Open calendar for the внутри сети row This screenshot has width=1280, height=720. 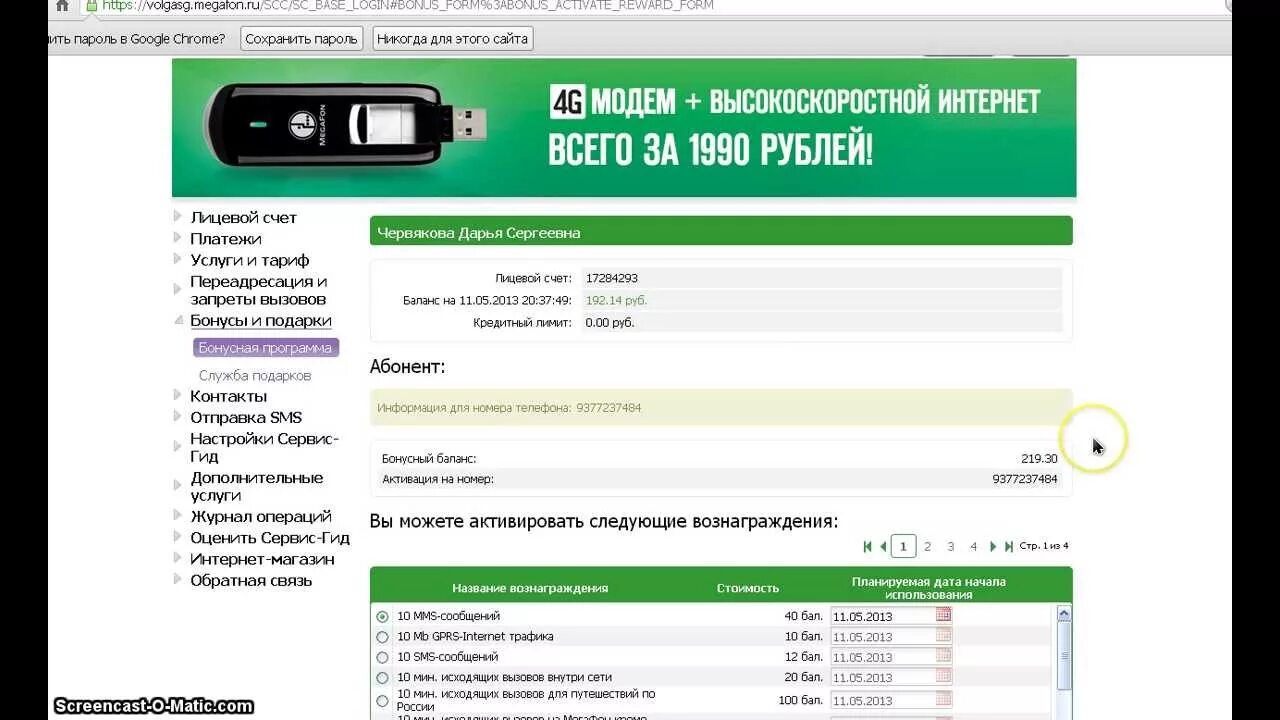(943, 677)
